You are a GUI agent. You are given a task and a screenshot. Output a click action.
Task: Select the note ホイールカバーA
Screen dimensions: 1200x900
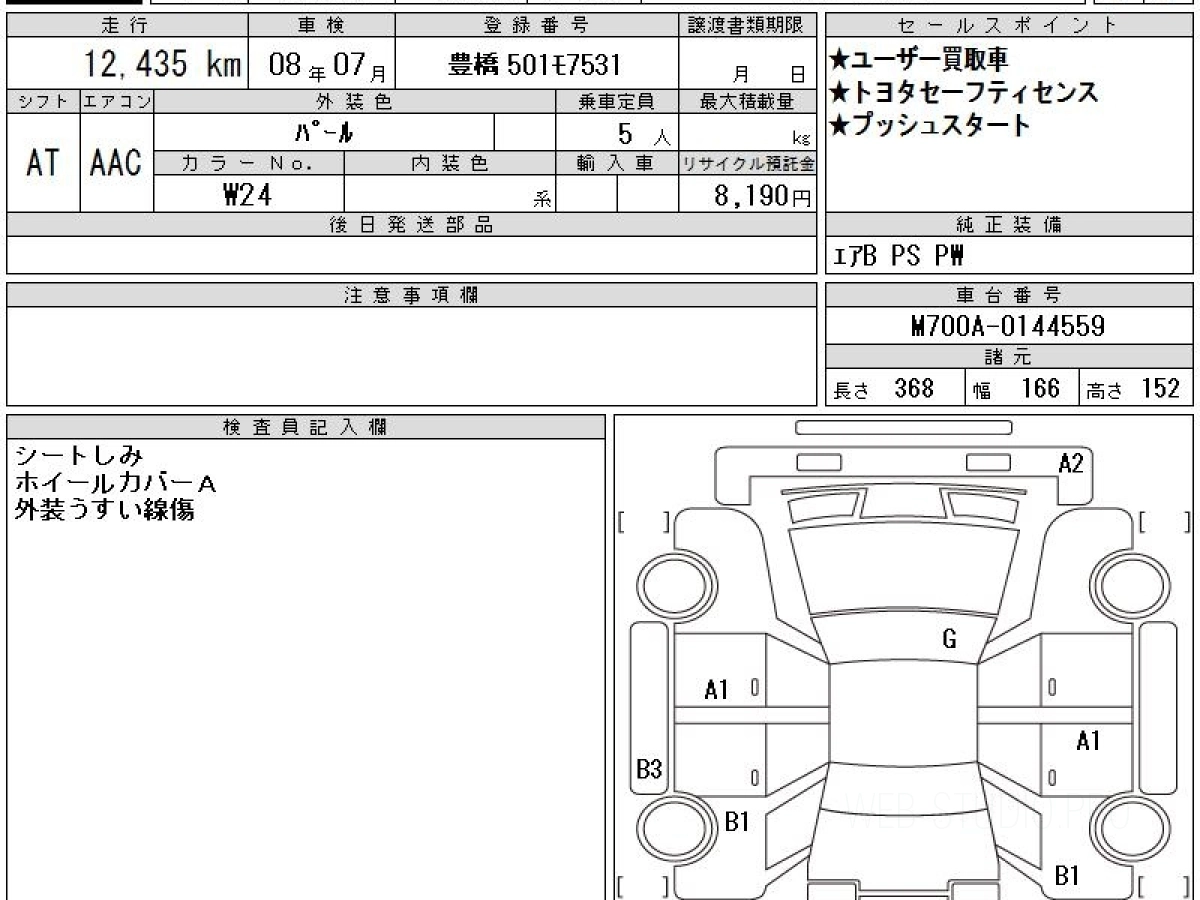tap(115, 484)
